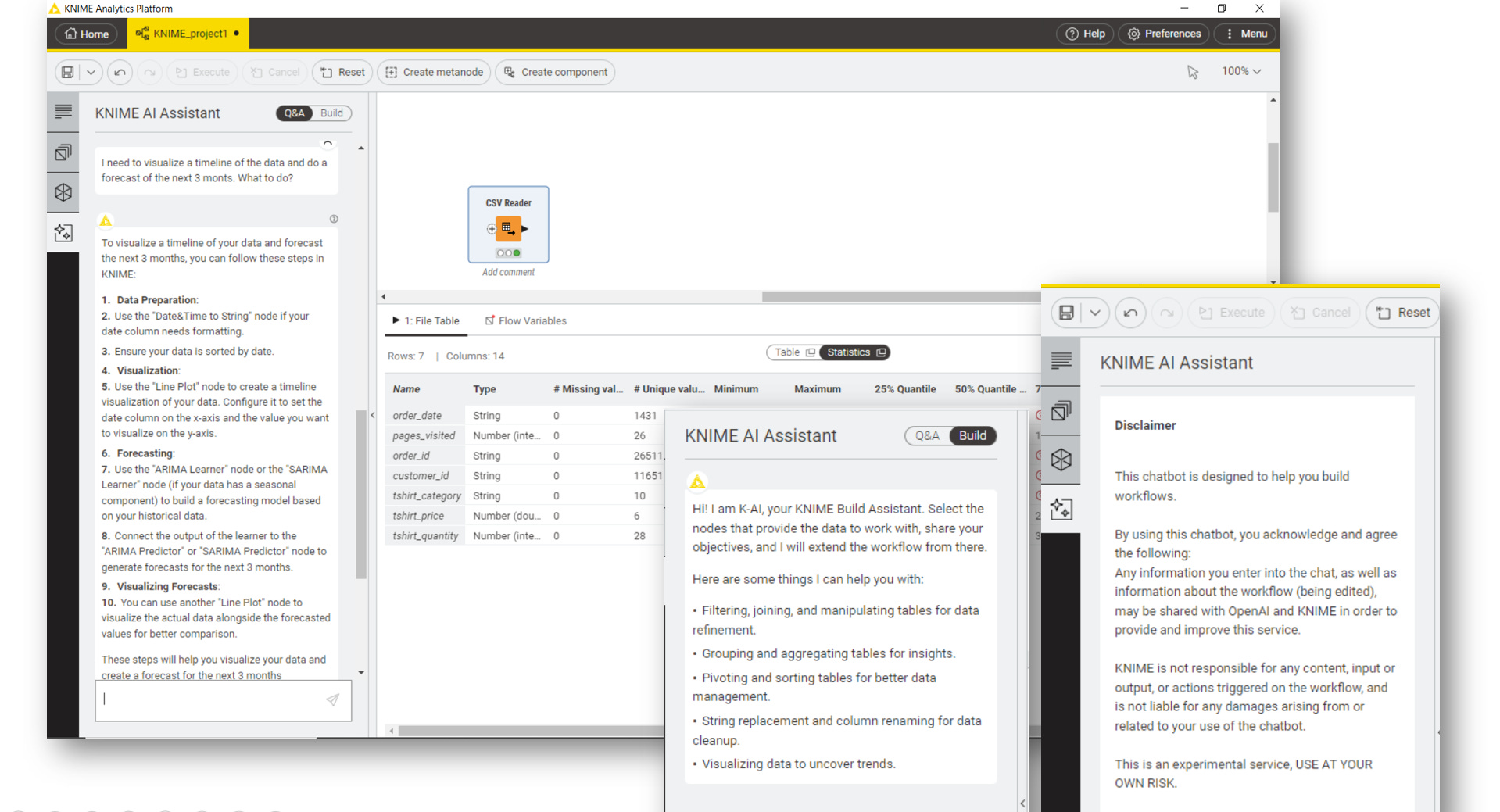Viewport: 1500px width, 812px height.
Task: Open the save dropdown arrow in right overlay toolbar
Action: click(x=1095, y=313)
